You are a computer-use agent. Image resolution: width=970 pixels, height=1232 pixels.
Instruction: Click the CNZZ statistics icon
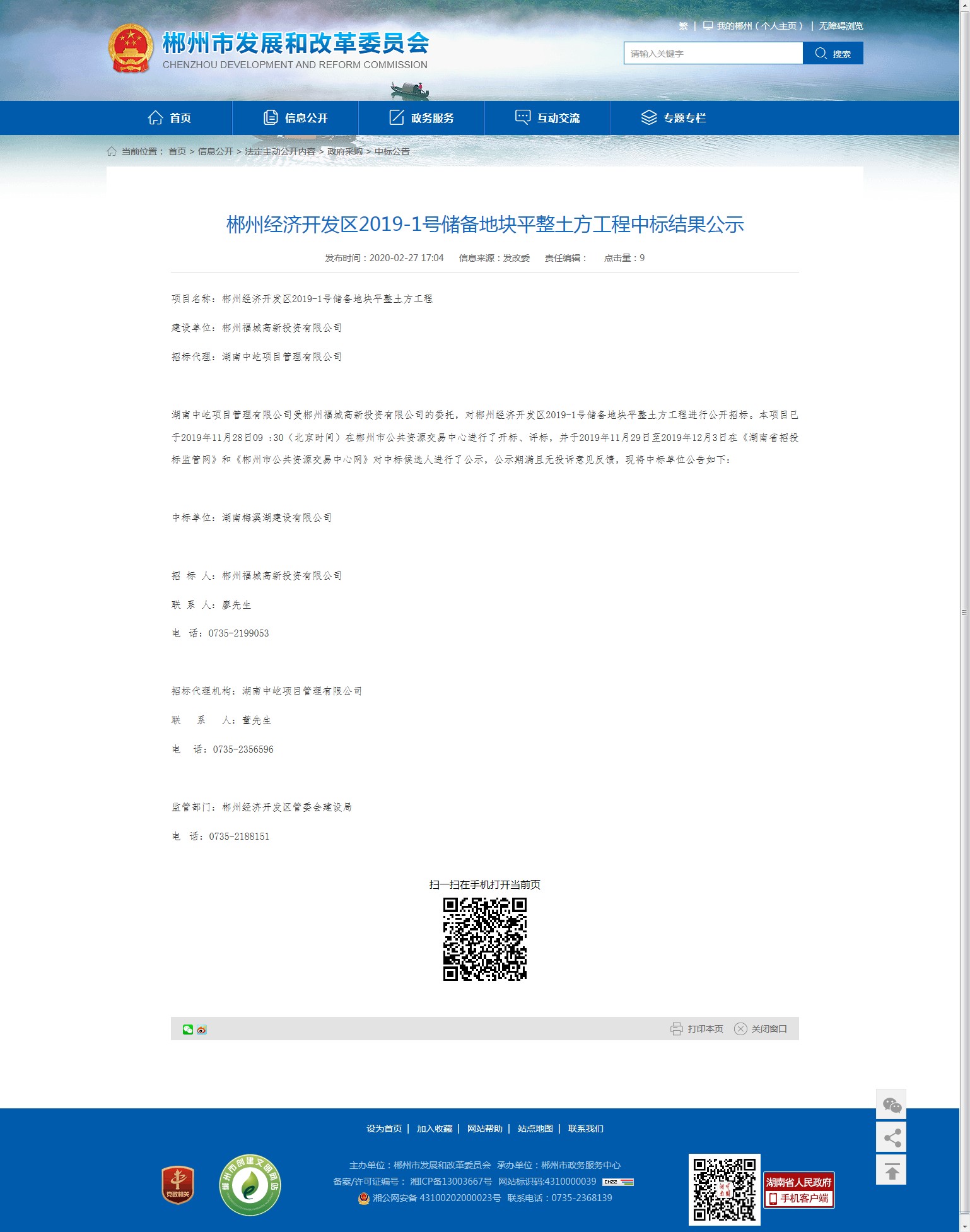coord(618,1182)
